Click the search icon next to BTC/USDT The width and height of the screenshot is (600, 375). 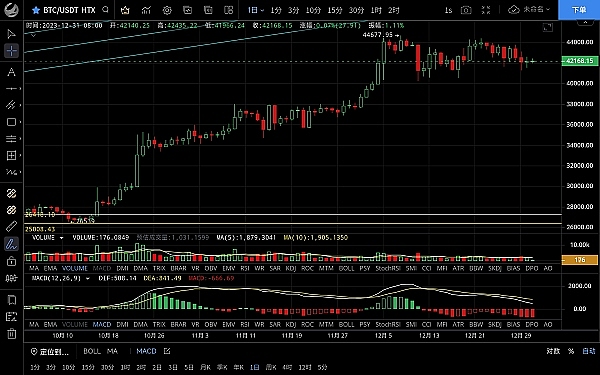tap(106, 10)
